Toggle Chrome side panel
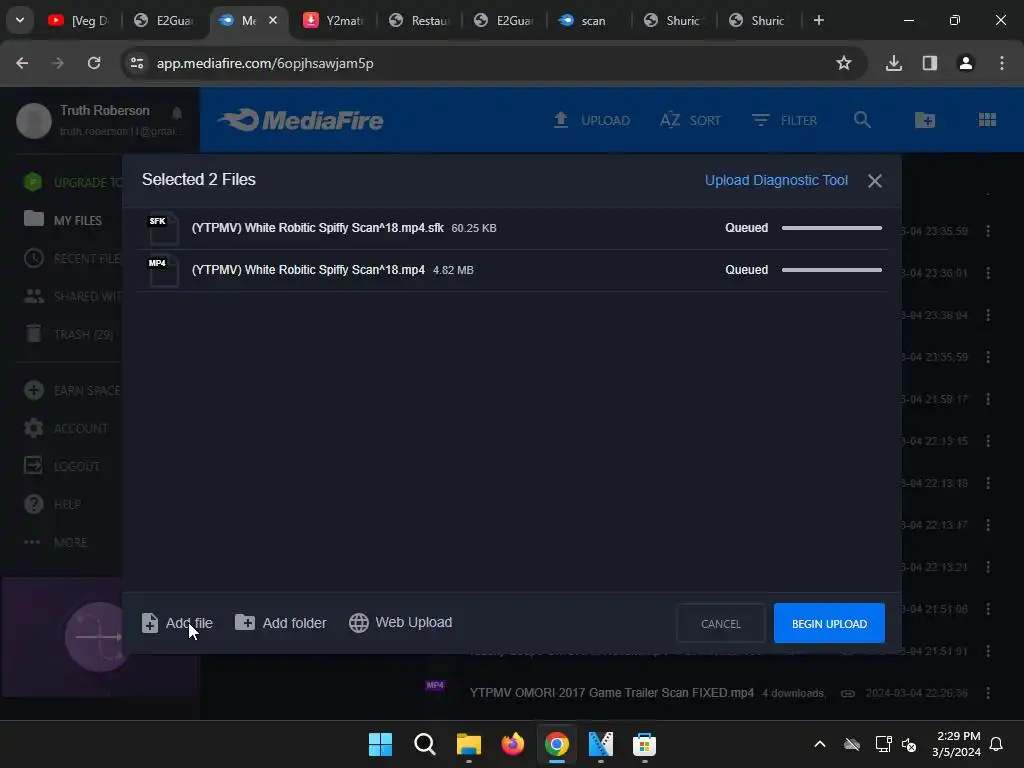Image resolution: width=1024 pixels, height=768 pixels. click(x=929, y=63)
